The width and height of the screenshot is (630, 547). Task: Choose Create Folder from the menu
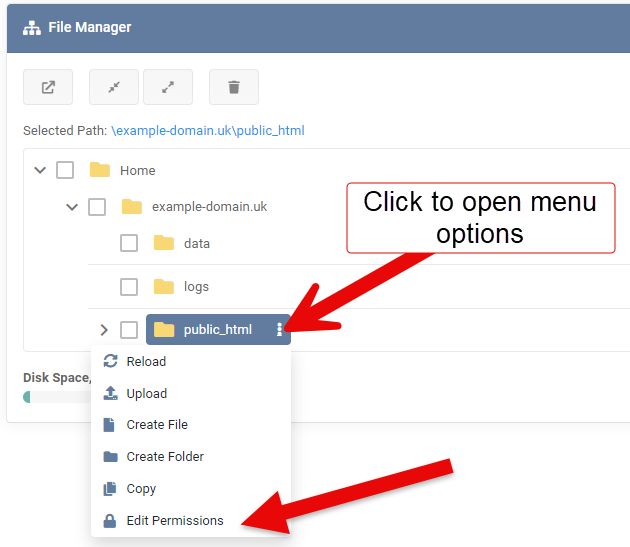191,457
